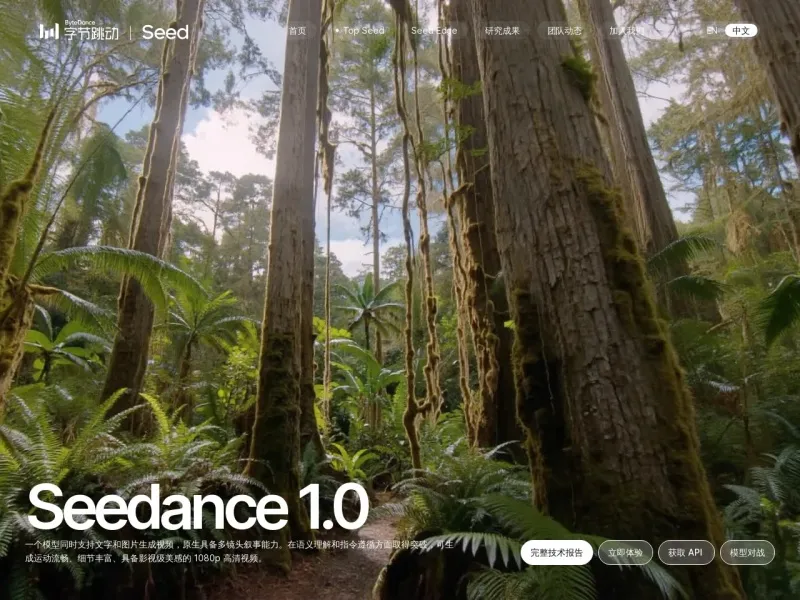Click the model description paragraph text
This screenshot has height=600, width=800.
240,551
